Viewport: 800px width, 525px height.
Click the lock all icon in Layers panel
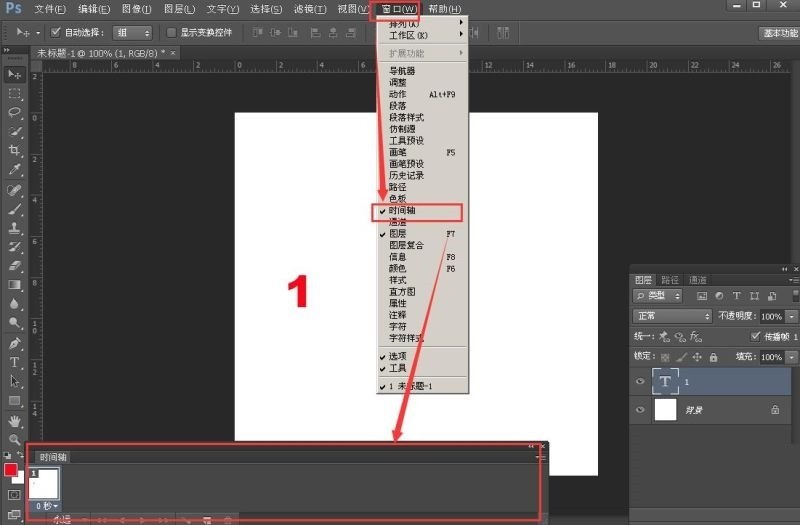[x=711, y=357]
